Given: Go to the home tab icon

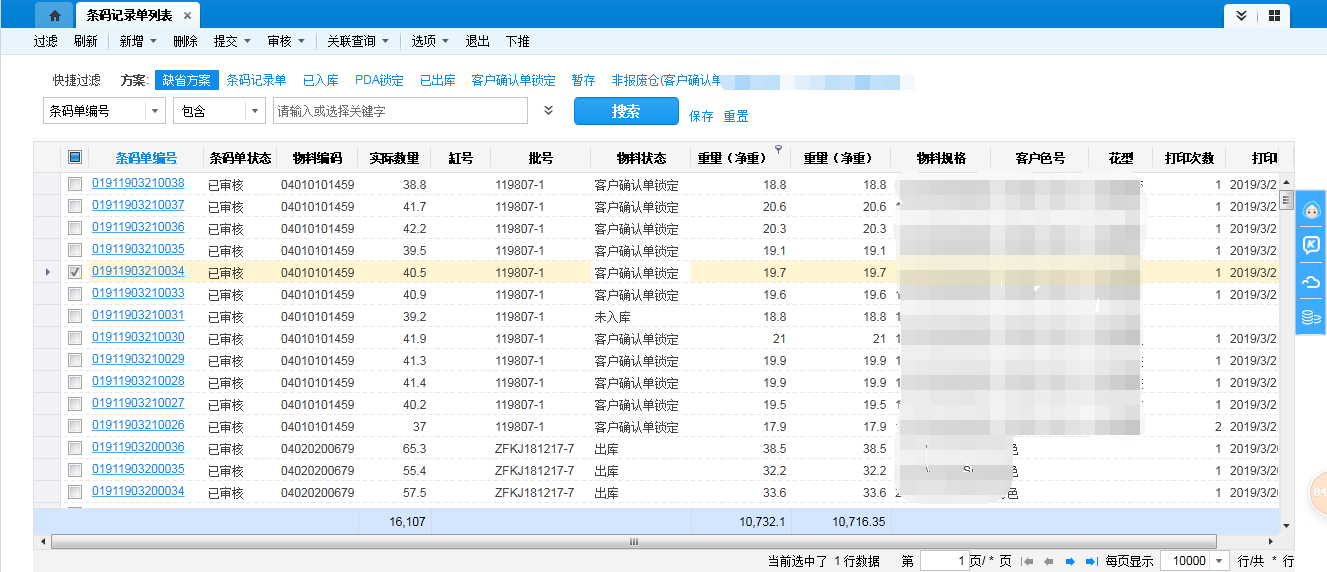Looking at the screenshot, I should (54, 16).
